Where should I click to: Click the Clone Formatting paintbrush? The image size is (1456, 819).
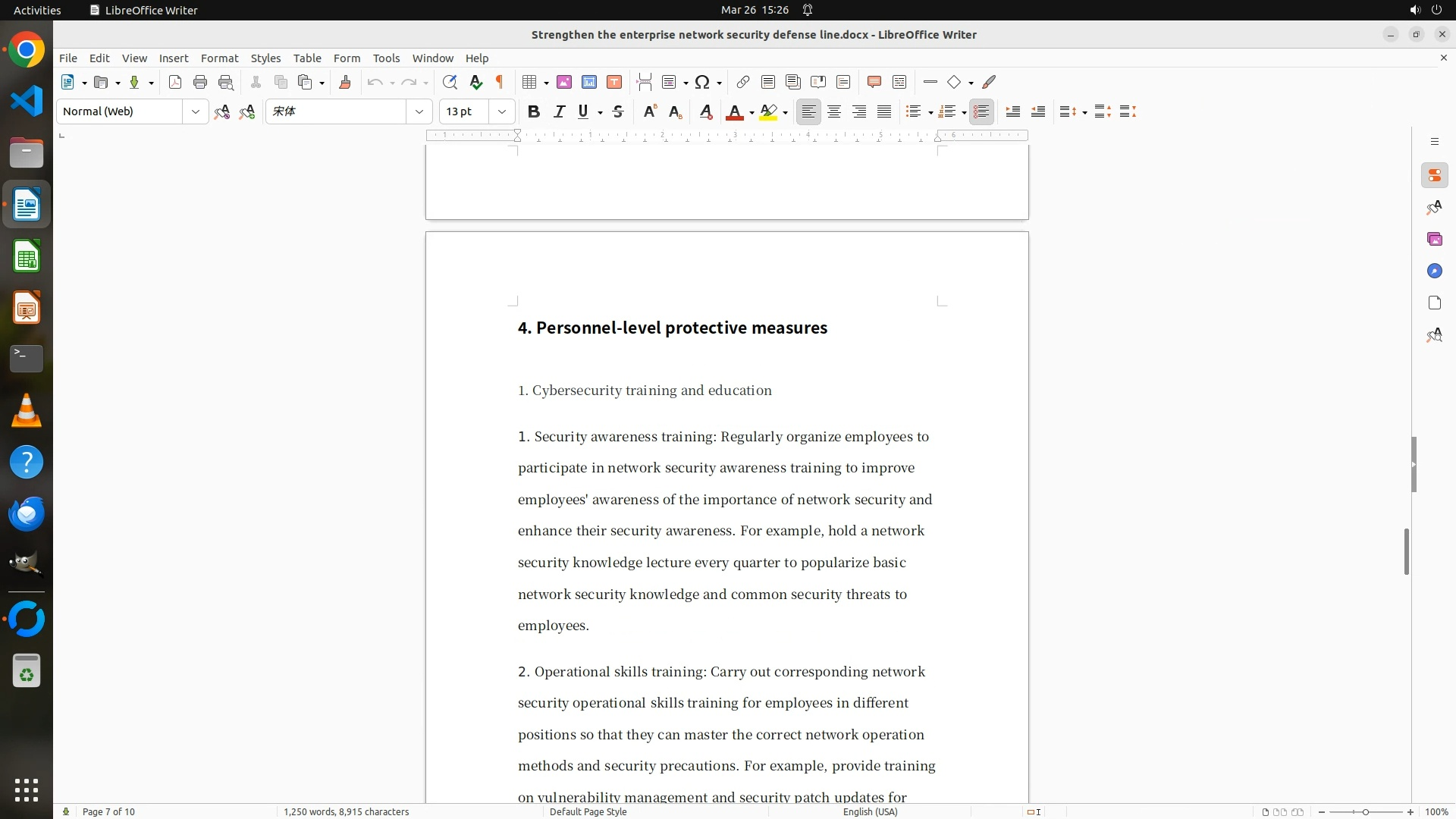coord(345,83)
